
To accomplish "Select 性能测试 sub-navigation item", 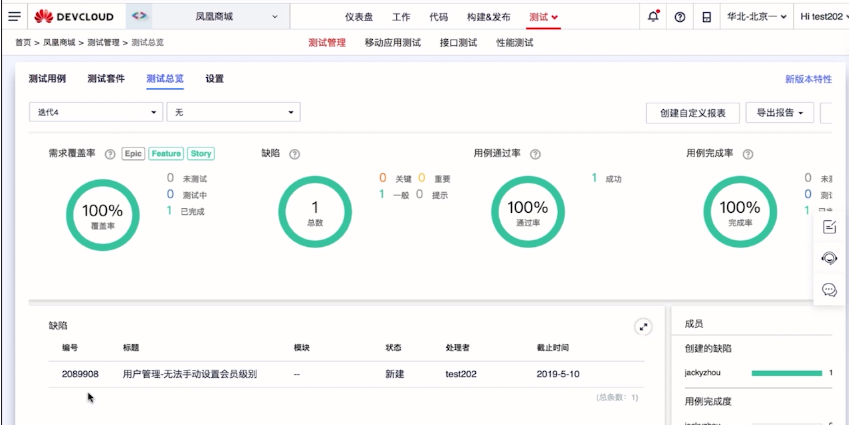I will coord(514,43).
